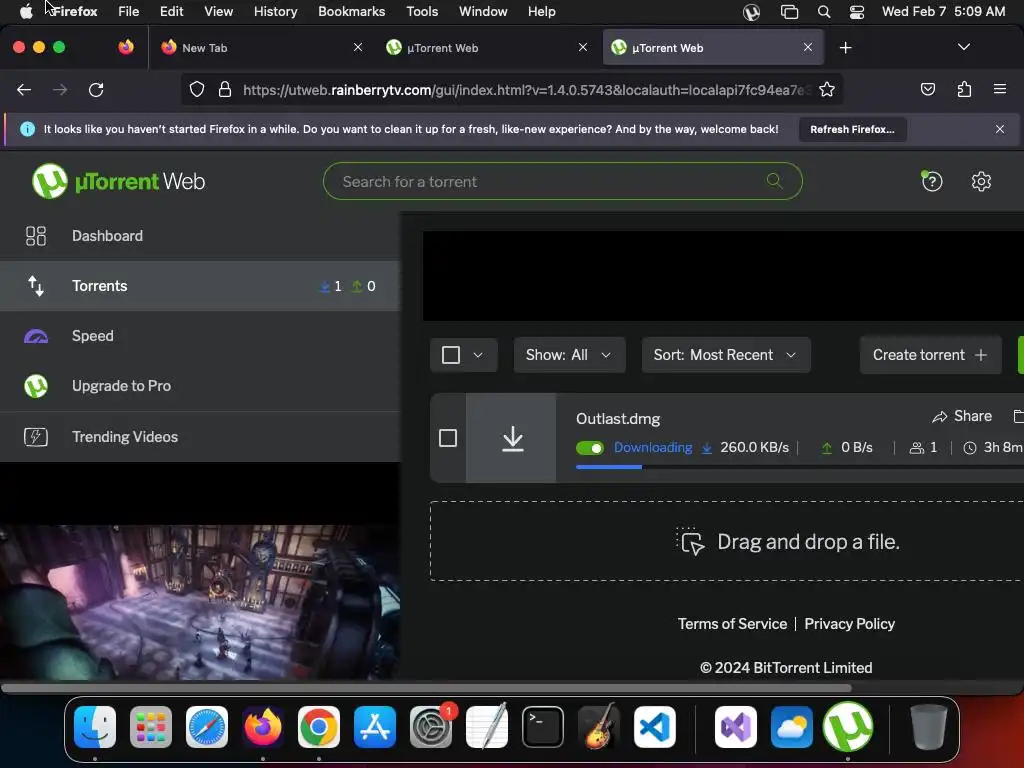The height and width of the screenshot is (768, 1024).
Task: Click the 260.0 KB/s download speed
Action: (x=754, y=448)
